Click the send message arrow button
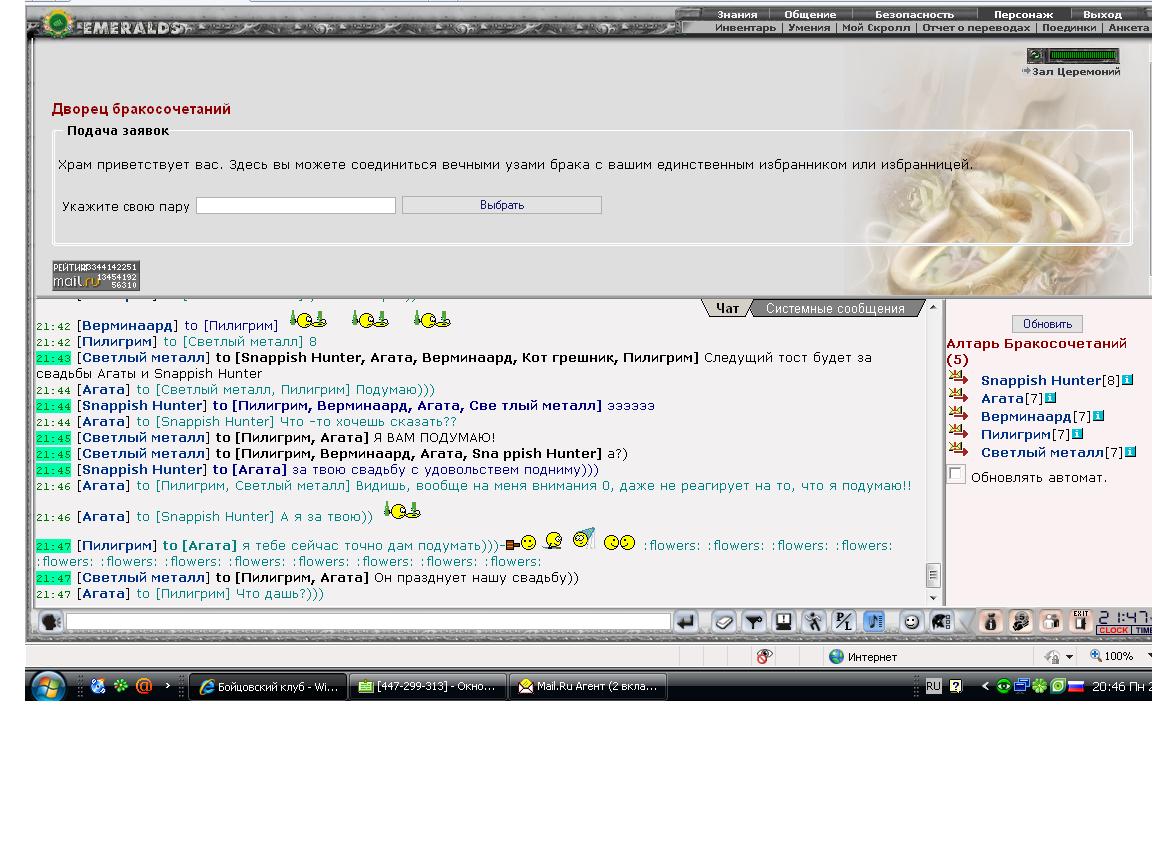This screenshot has height=864, width=1152. (685, 622)
